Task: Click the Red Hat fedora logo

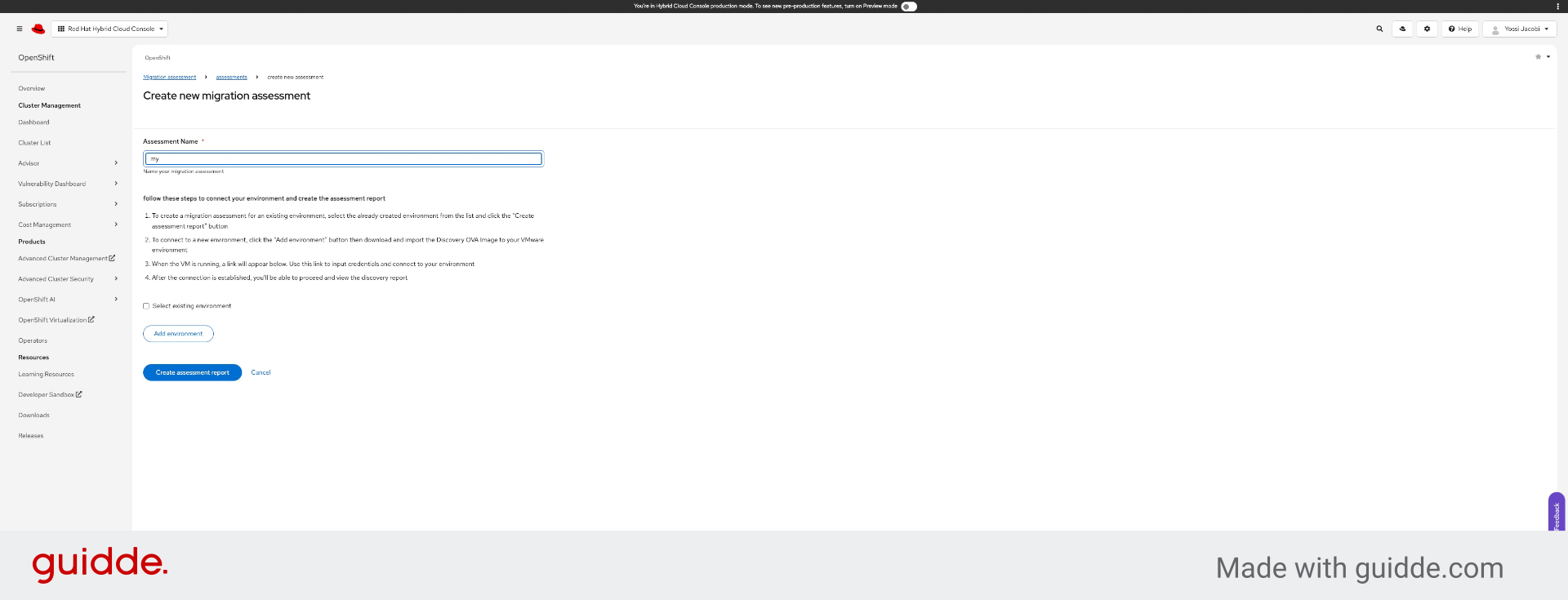Action: (x=38, y=29)
